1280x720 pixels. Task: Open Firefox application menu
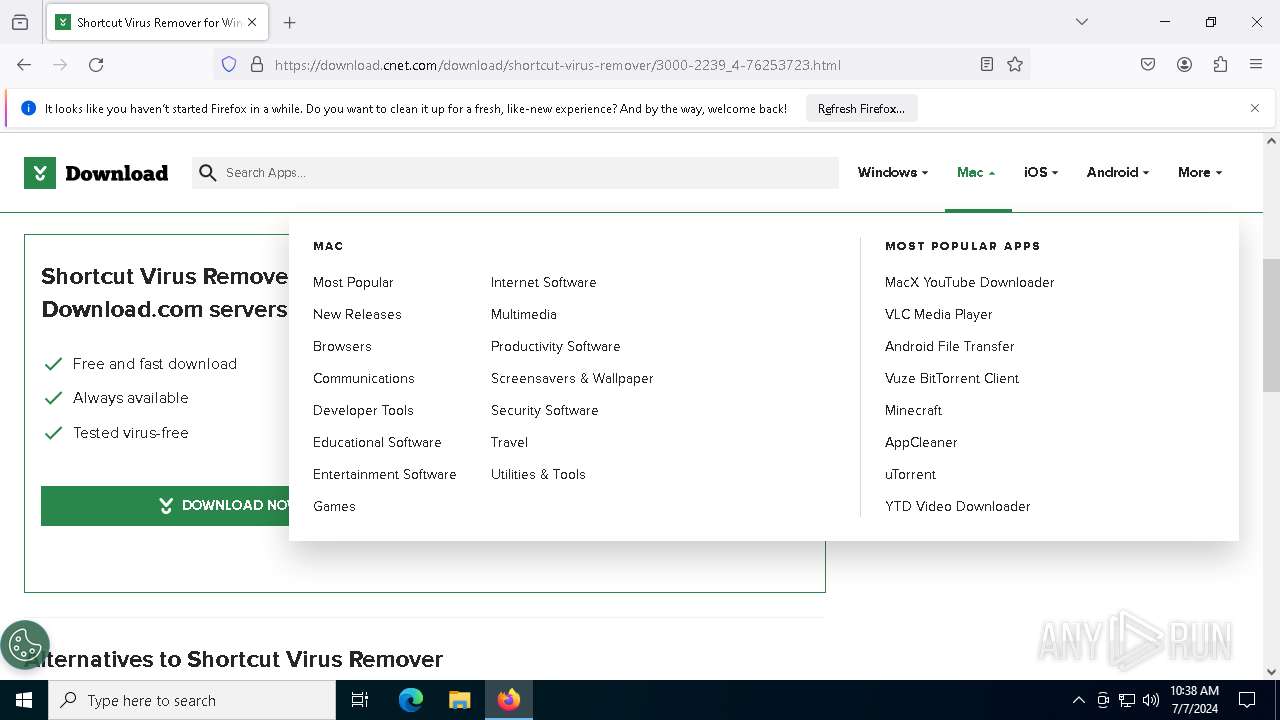1256,64
